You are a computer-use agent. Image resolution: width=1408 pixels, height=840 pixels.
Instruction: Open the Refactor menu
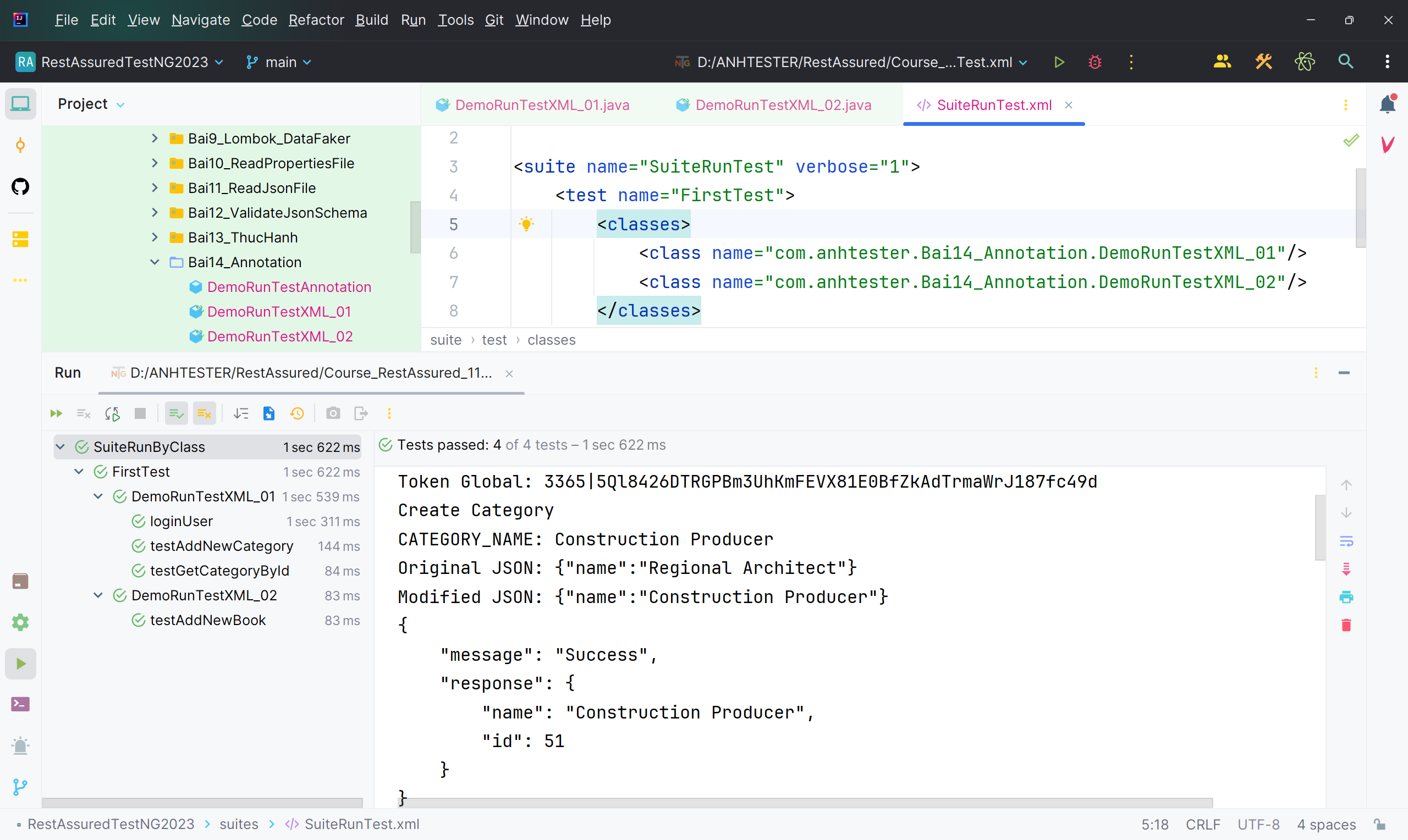[316, 20]
